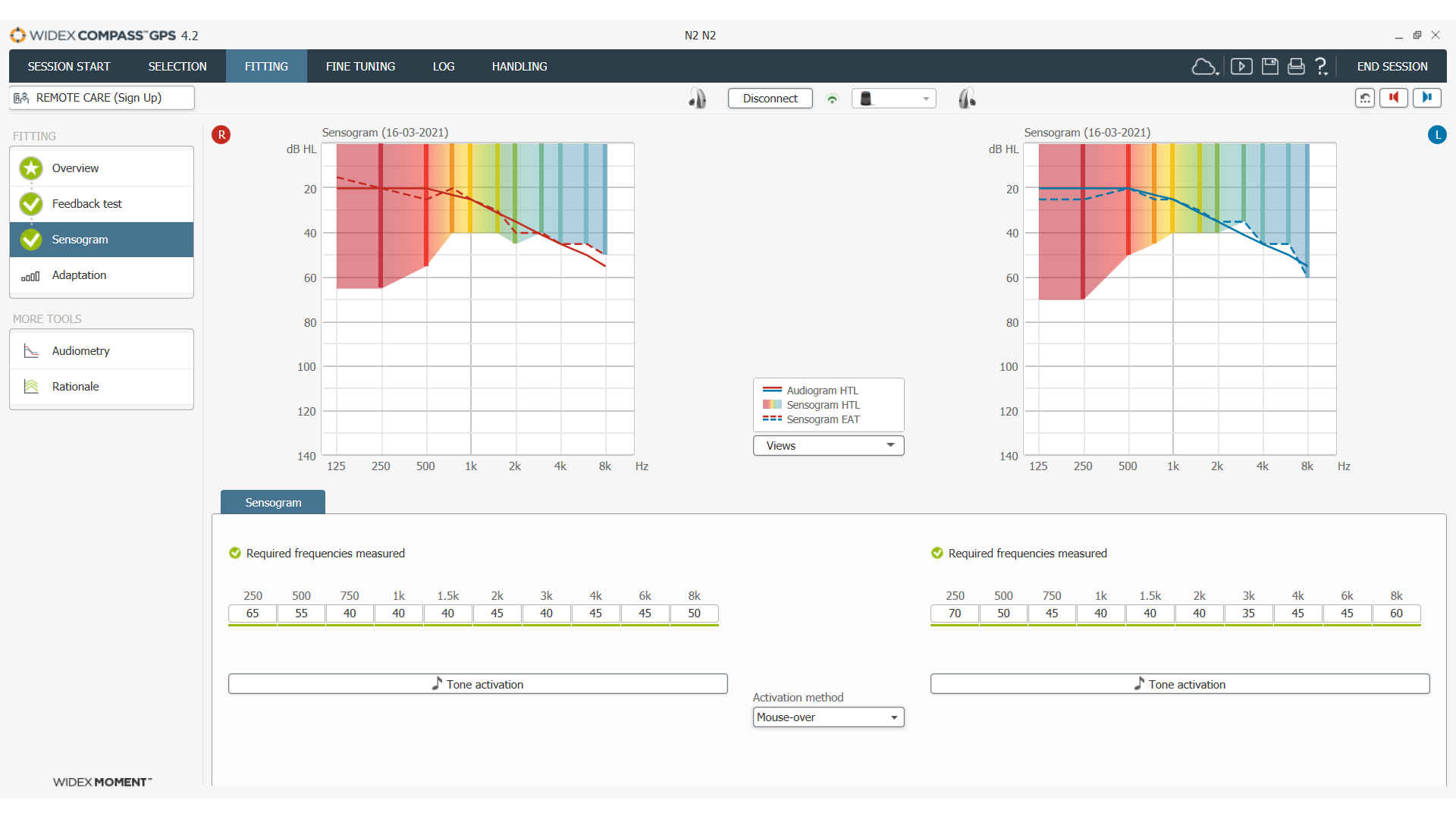Click the save session floppy disk icon
This screenshot has width=1456, height=819.
tap(1269, 66)
